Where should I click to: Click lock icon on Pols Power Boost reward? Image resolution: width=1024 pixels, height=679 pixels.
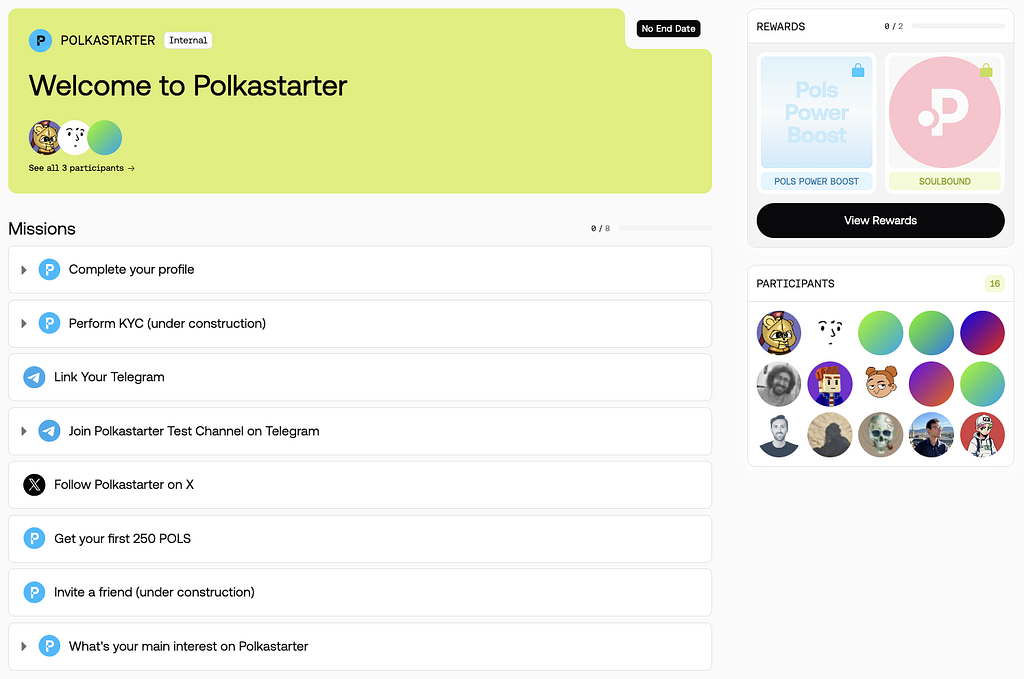tap(858, 70)
